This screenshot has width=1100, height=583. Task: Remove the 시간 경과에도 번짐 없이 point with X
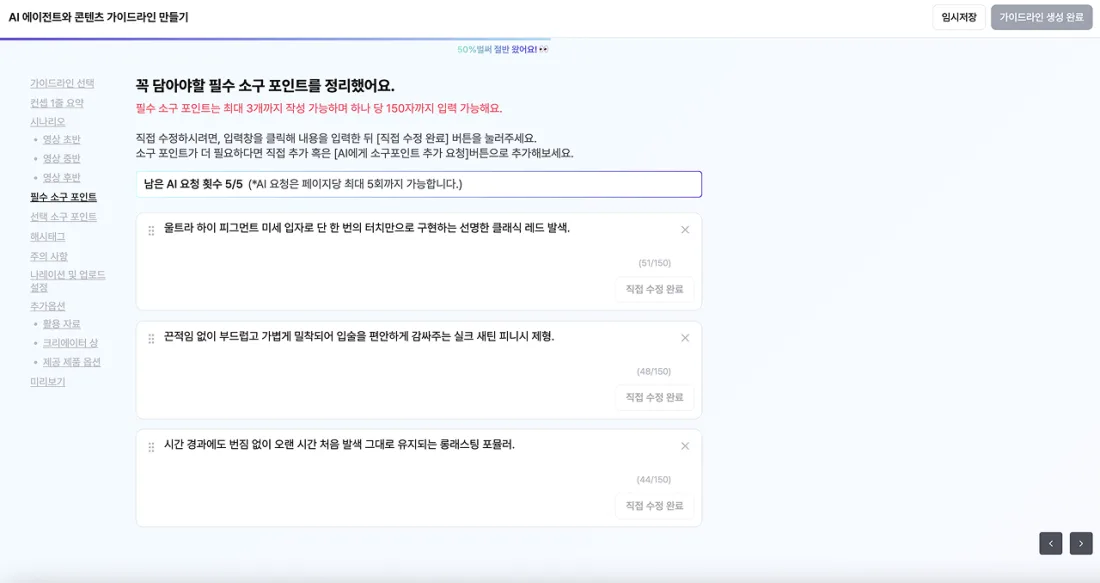(x=685, y=445)
